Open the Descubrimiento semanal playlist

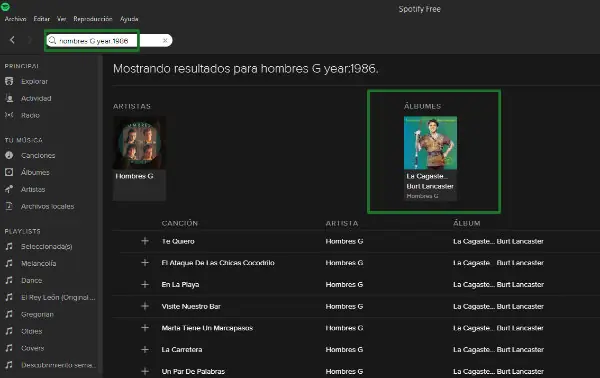point(58,365)
